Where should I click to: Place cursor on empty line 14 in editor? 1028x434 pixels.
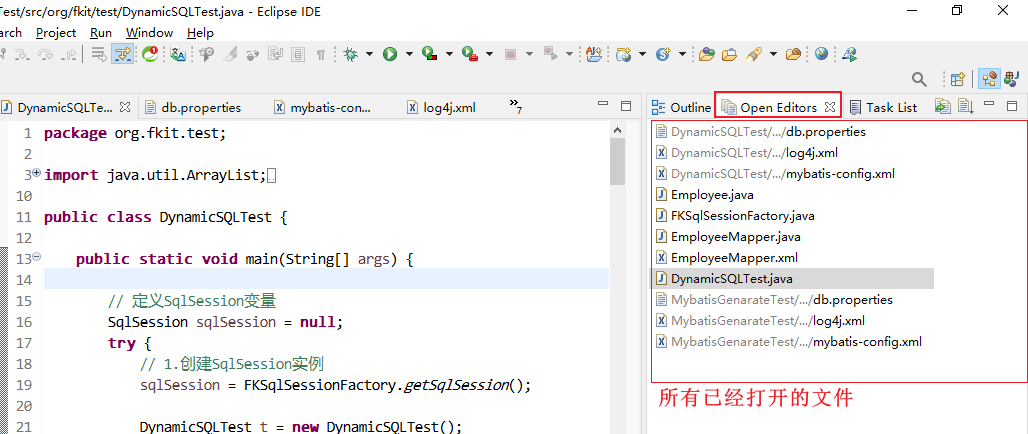click(326, 279)
